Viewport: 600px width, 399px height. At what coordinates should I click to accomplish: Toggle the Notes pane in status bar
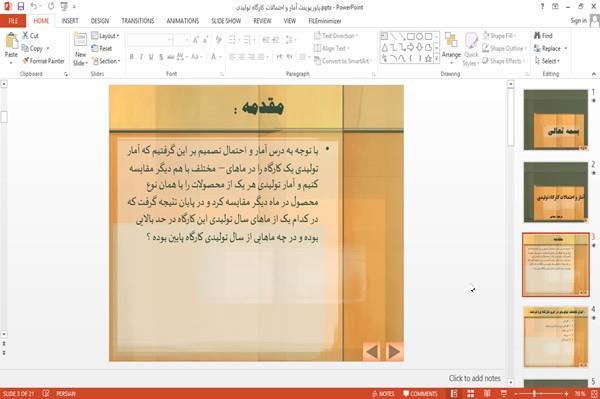pyautogui.click(x=383, y=394)
